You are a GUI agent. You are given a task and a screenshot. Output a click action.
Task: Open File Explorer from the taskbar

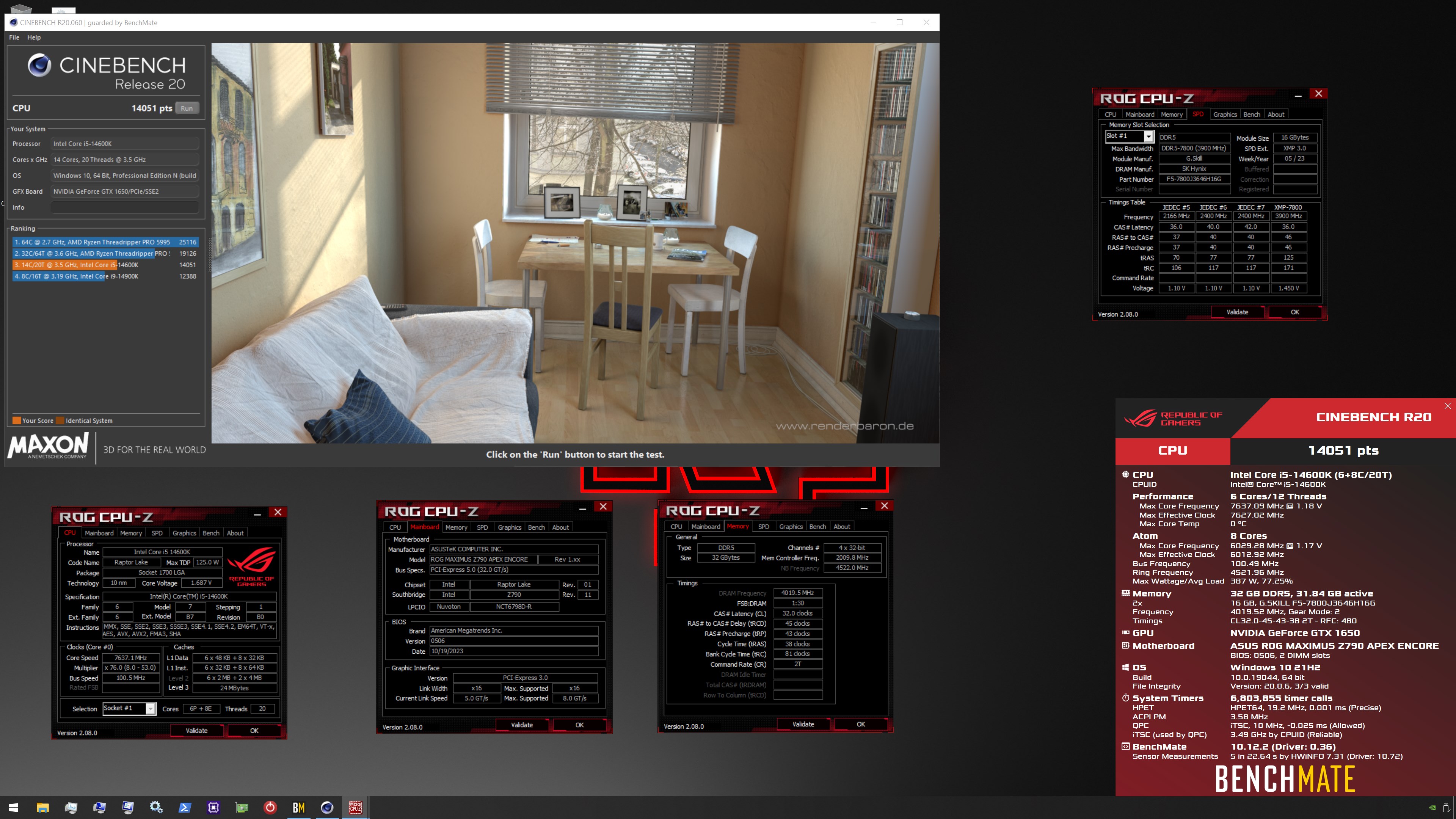(x=42, y=807)
